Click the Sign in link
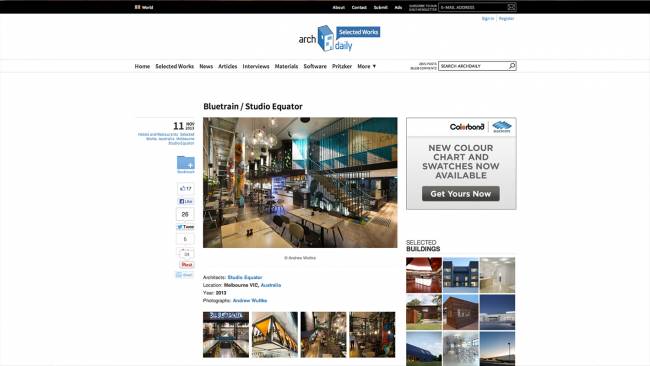Image resolution: width=650 pixels, height=366 pixels. pyautogui.click(x=488, y=19)
